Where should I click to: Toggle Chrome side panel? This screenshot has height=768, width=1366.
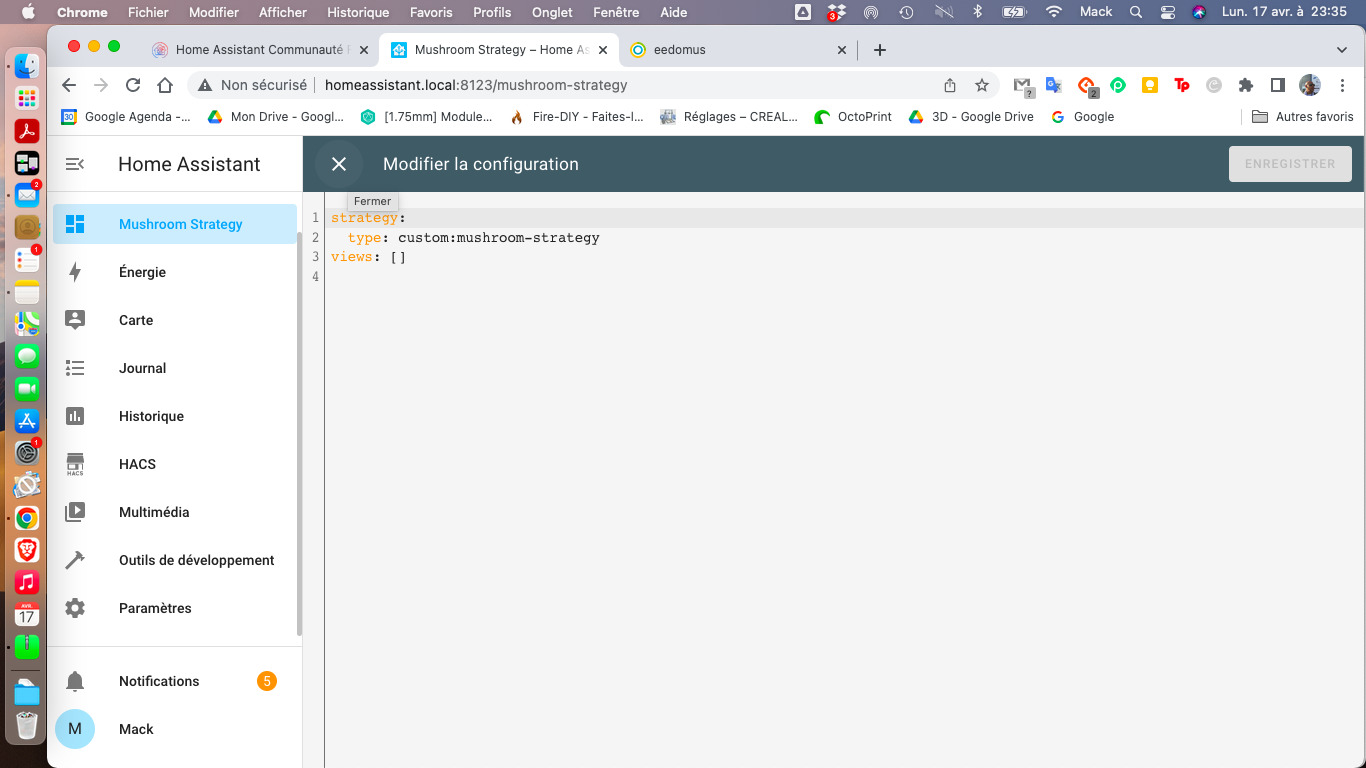1277,85
